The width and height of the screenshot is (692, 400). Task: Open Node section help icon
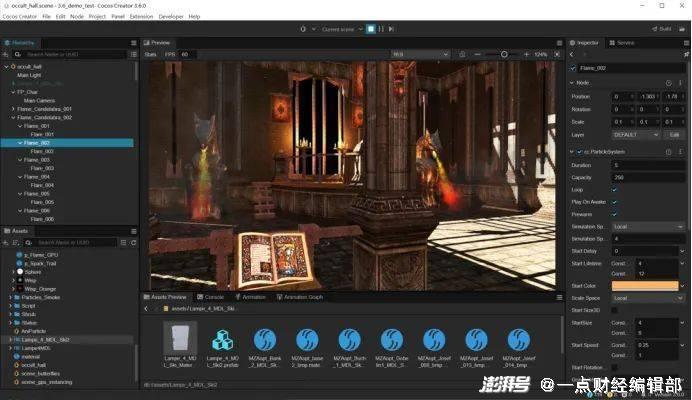click(x=669, y=83)
